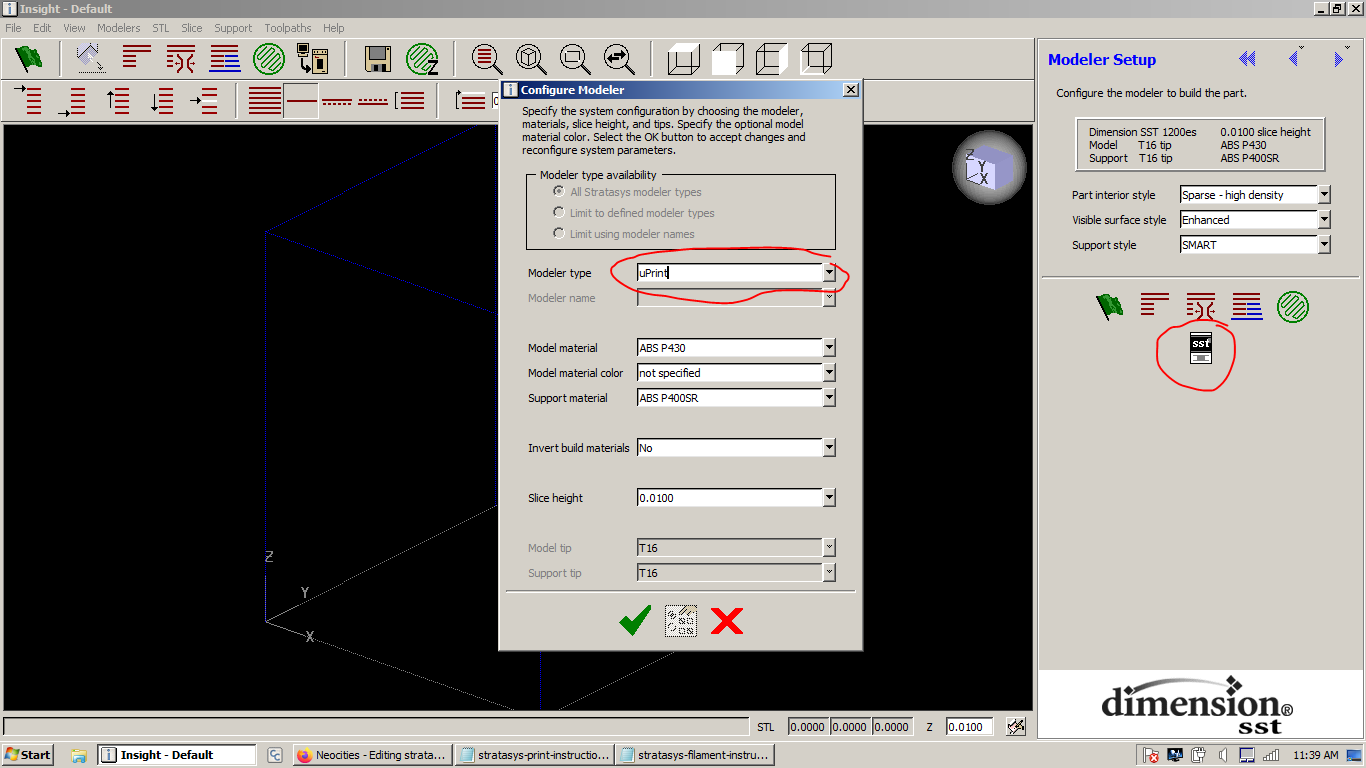This screenshot has width=1366, height=768.
Task: Click the magnifier with rectangle zoom window icon
Action: pyautogui.click(x=575, y=59)
